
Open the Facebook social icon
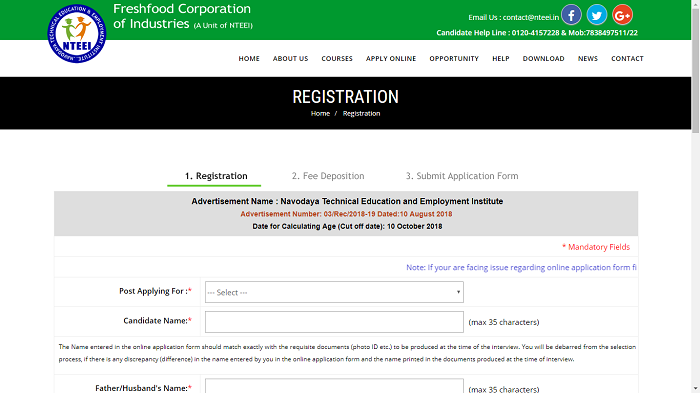pyautogui.click(x=571, y=15)
